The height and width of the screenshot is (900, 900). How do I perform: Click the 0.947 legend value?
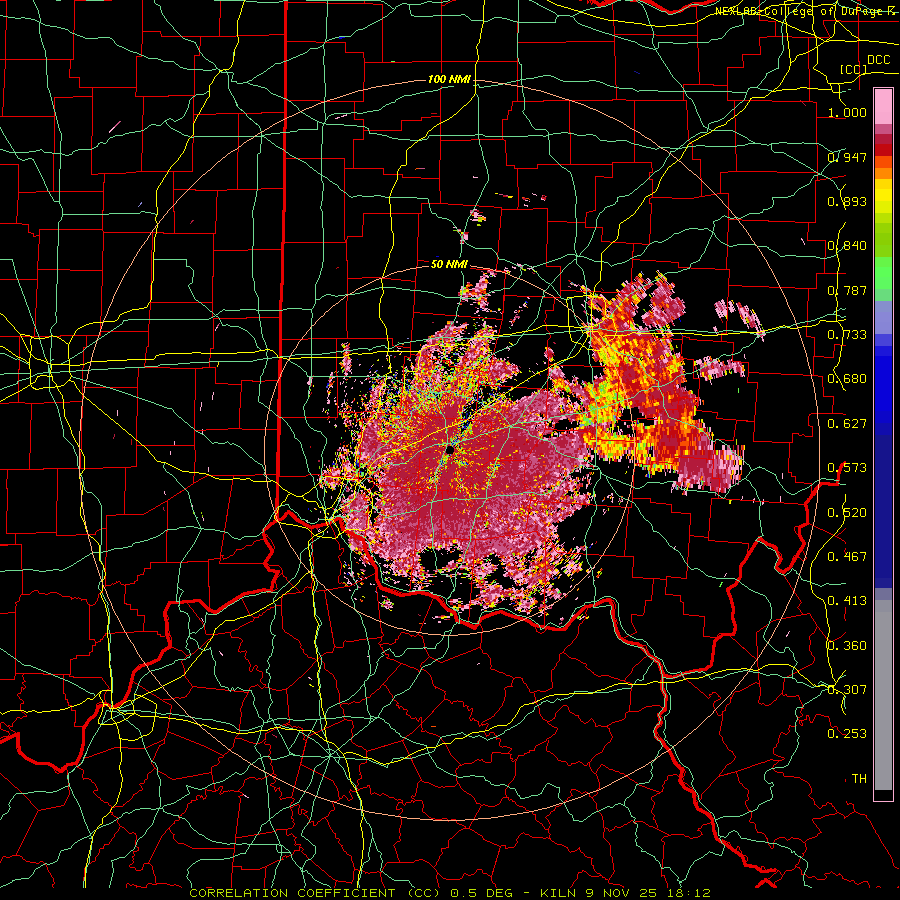847,157
